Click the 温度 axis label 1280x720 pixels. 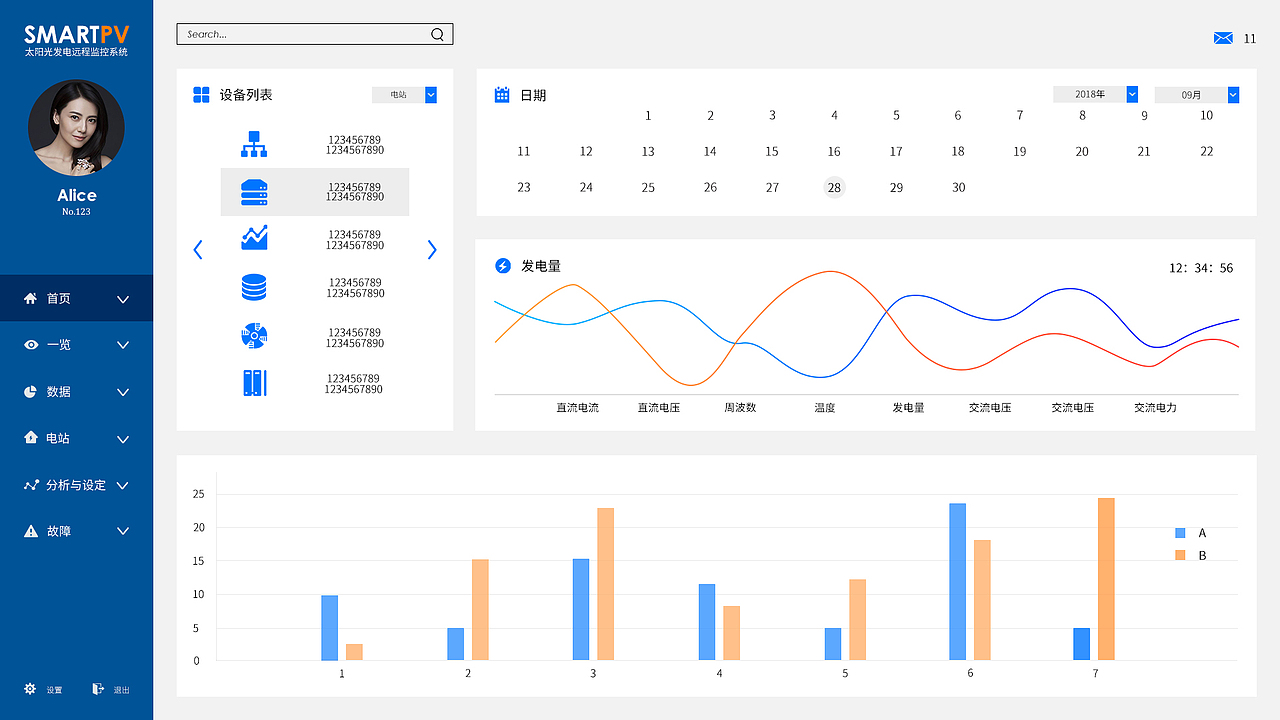point(824,408)
